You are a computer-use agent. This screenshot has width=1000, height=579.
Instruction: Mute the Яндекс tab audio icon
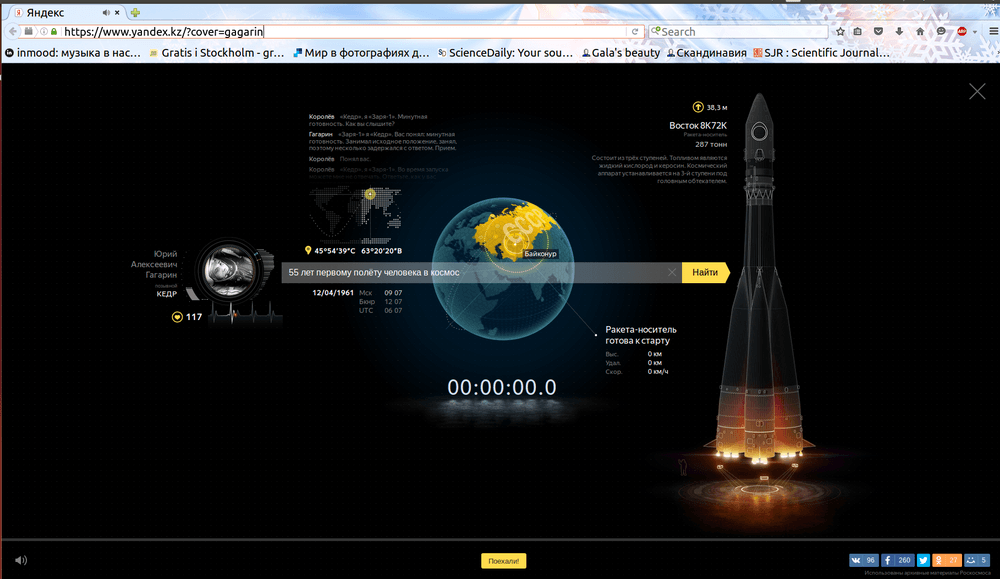tap(106, 12)
